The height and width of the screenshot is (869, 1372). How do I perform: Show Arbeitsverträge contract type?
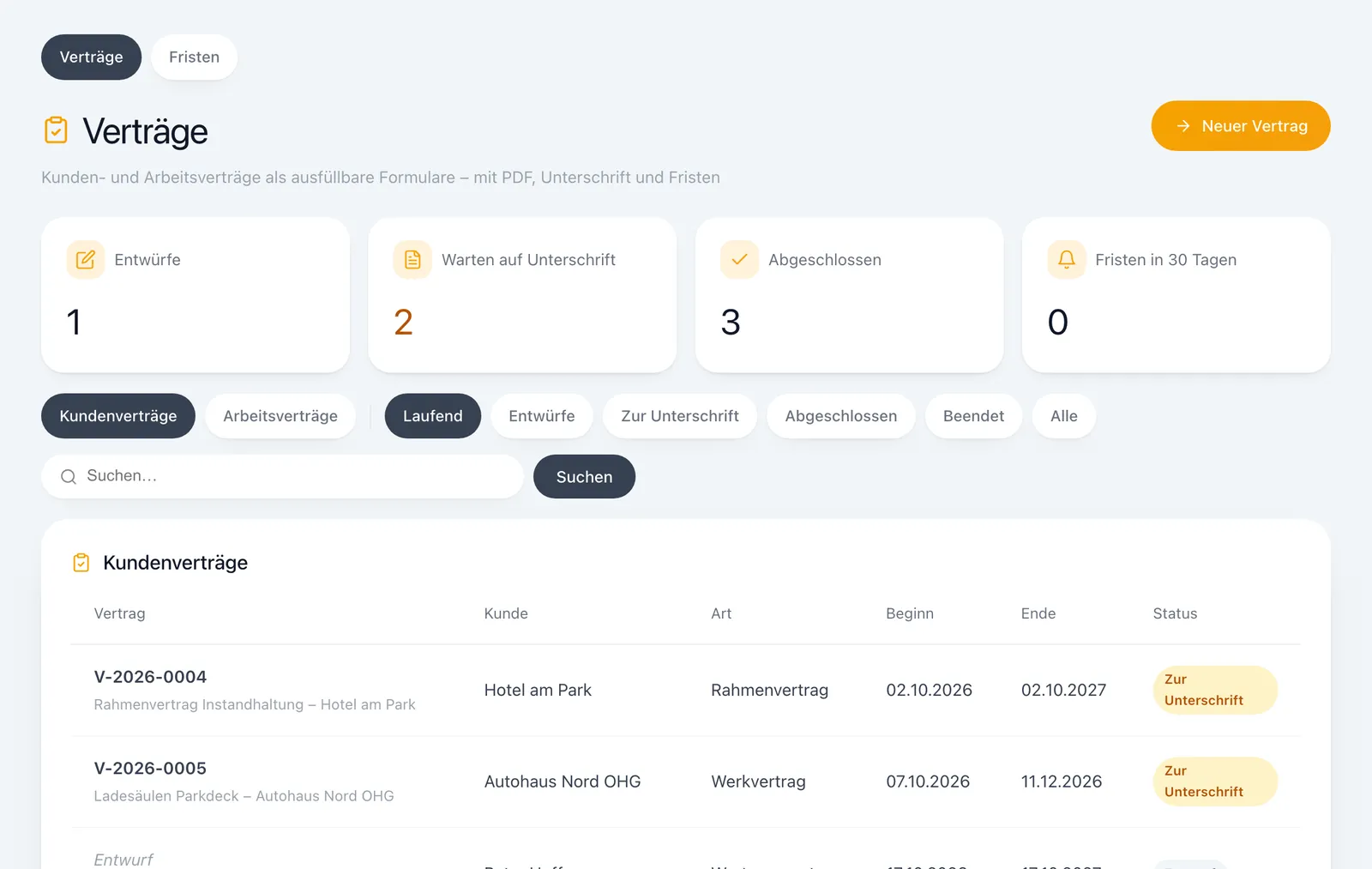(280, 416)
